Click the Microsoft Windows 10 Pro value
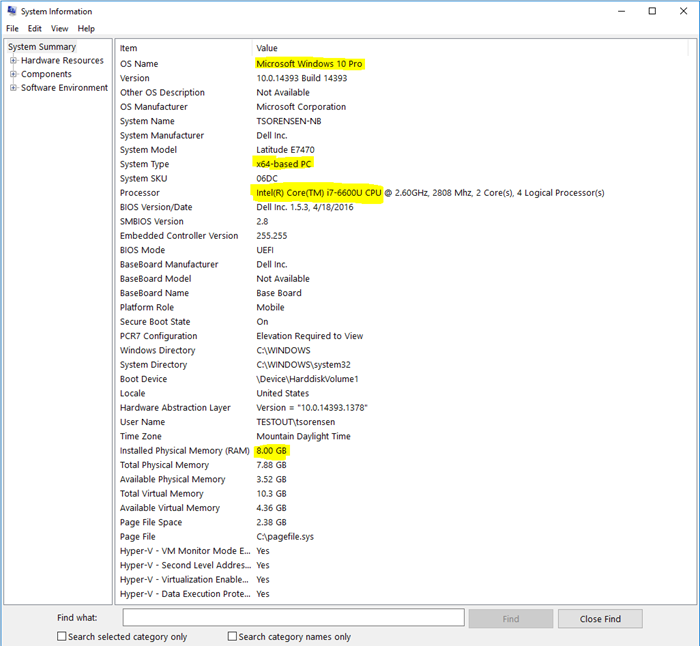 coord(309,64)
